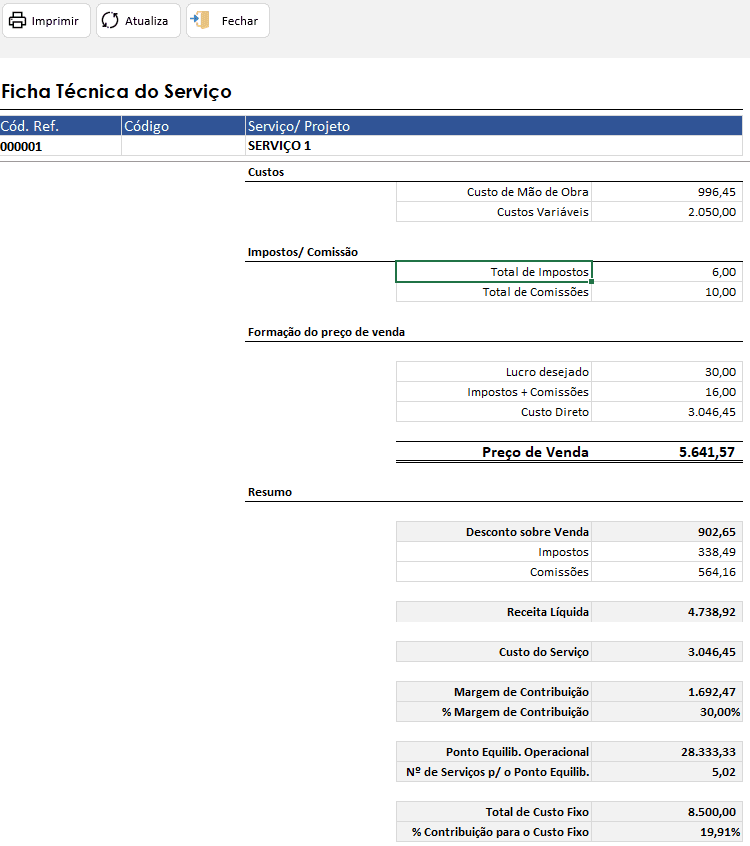The image size is (750, 846).
Task: Select the Total de Comissões value 10,00
Action: tap(667, 292)
